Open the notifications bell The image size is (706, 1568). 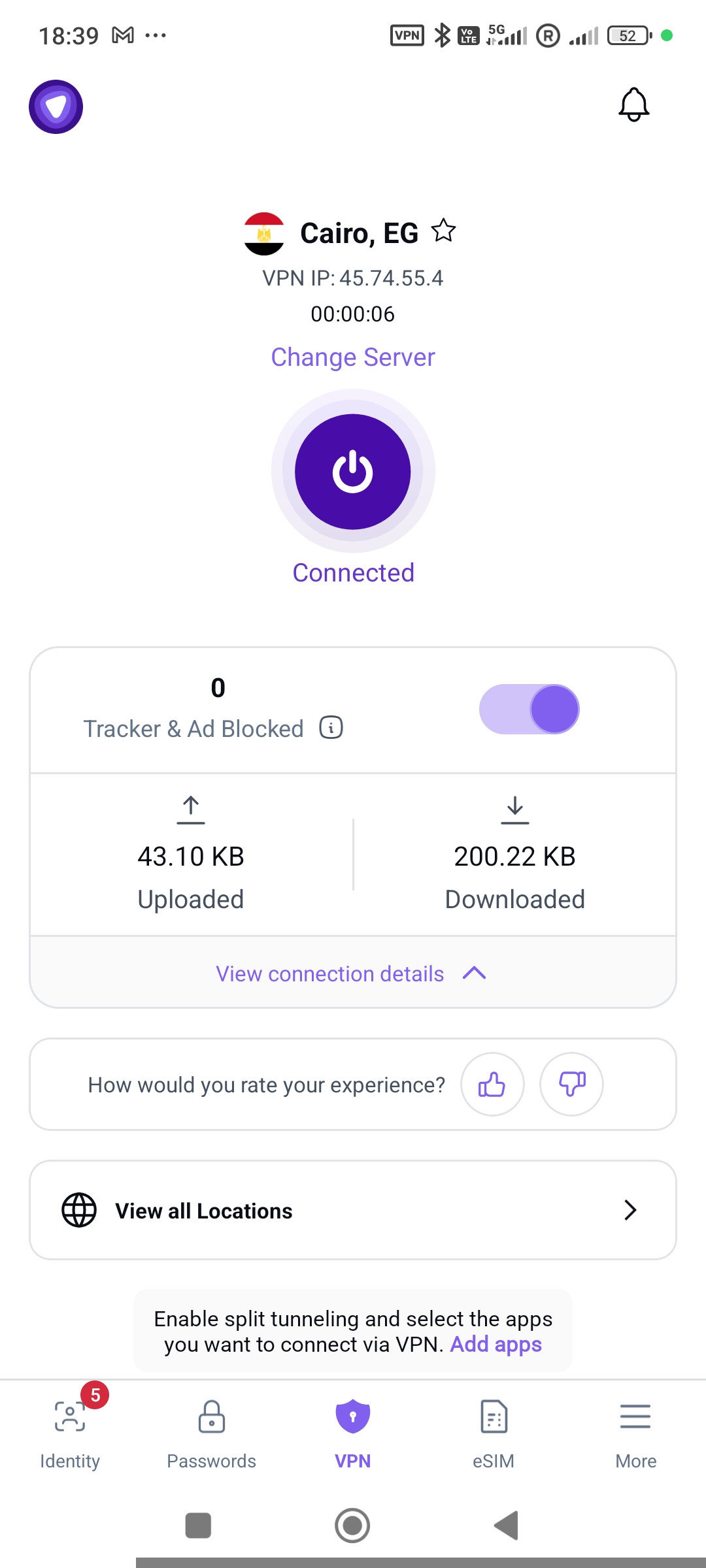(x=633, y=105)
